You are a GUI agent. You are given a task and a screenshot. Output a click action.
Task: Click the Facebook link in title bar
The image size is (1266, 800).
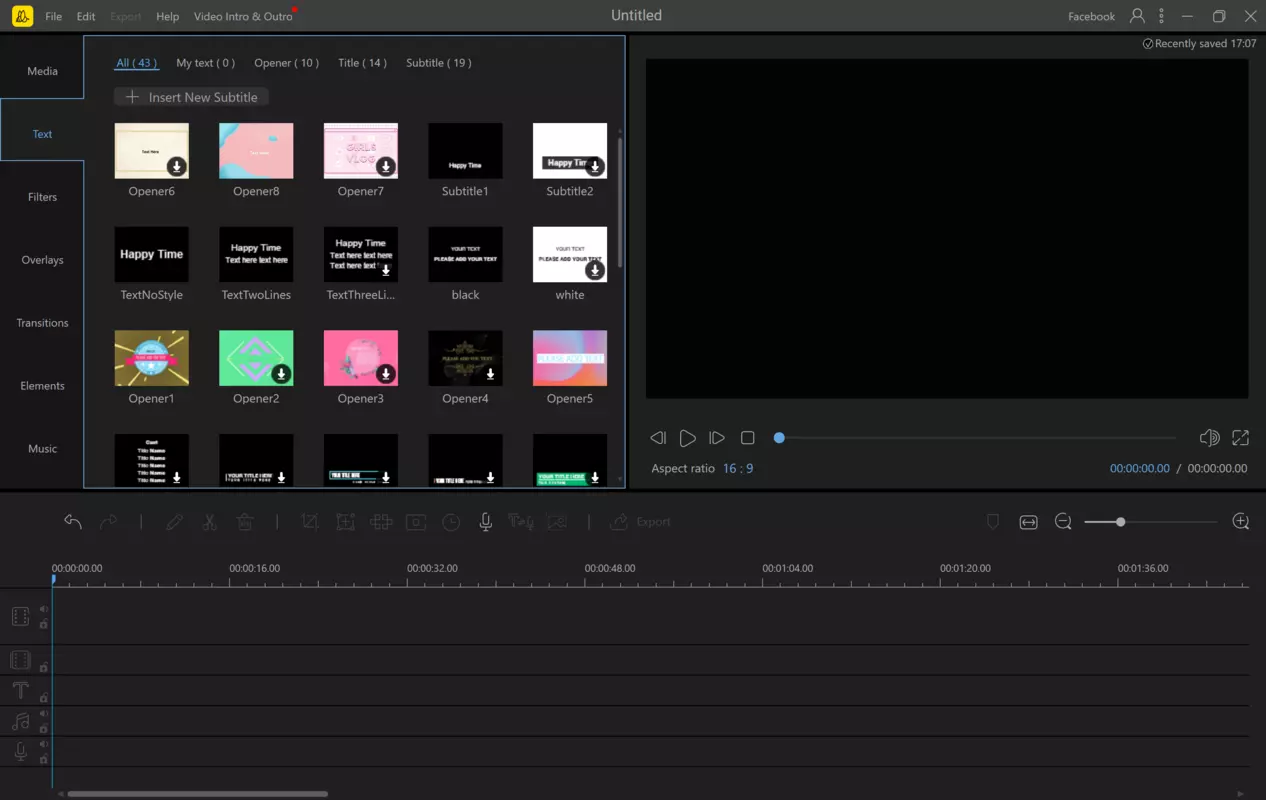click(x=1091, y=16)
